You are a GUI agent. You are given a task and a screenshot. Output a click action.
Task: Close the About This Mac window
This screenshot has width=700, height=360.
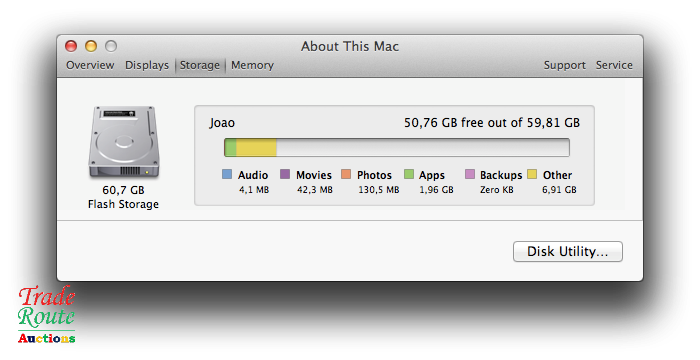(x=71, y=46)
